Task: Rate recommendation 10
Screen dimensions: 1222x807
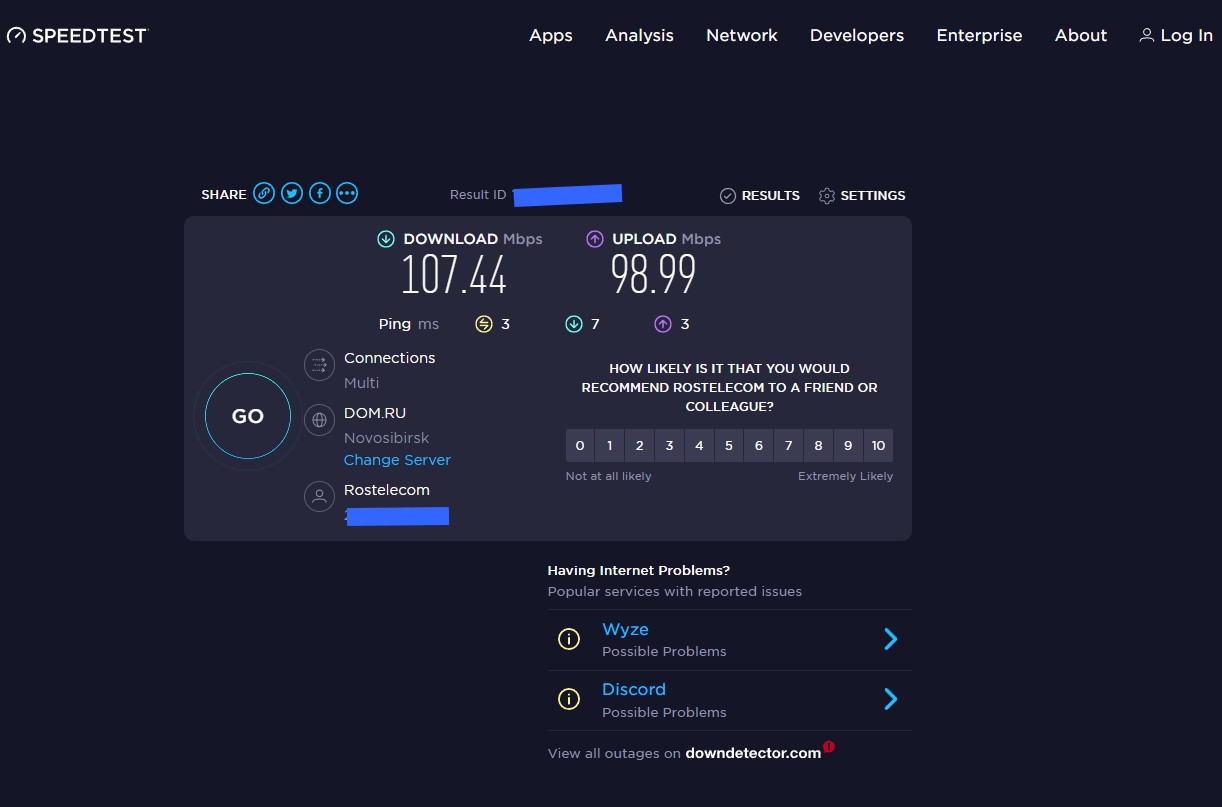Action: click(878, 446)
